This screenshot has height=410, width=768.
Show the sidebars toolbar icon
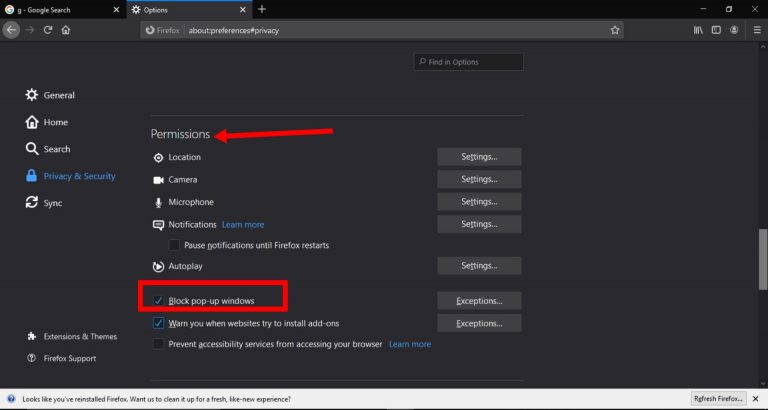tap(716, 30)
